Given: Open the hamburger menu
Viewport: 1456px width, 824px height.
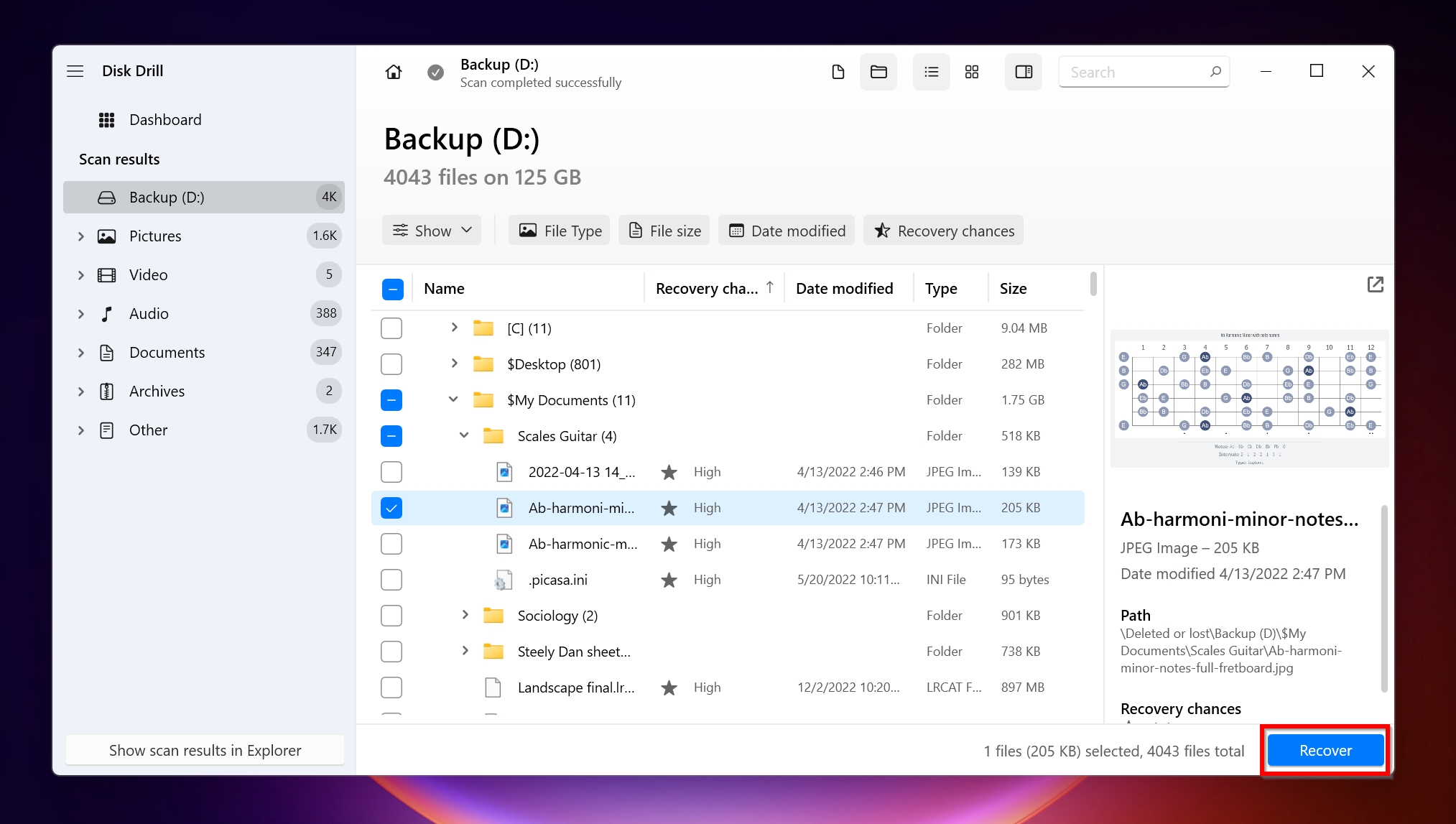Looking at the screenshot, I should 75,71.
